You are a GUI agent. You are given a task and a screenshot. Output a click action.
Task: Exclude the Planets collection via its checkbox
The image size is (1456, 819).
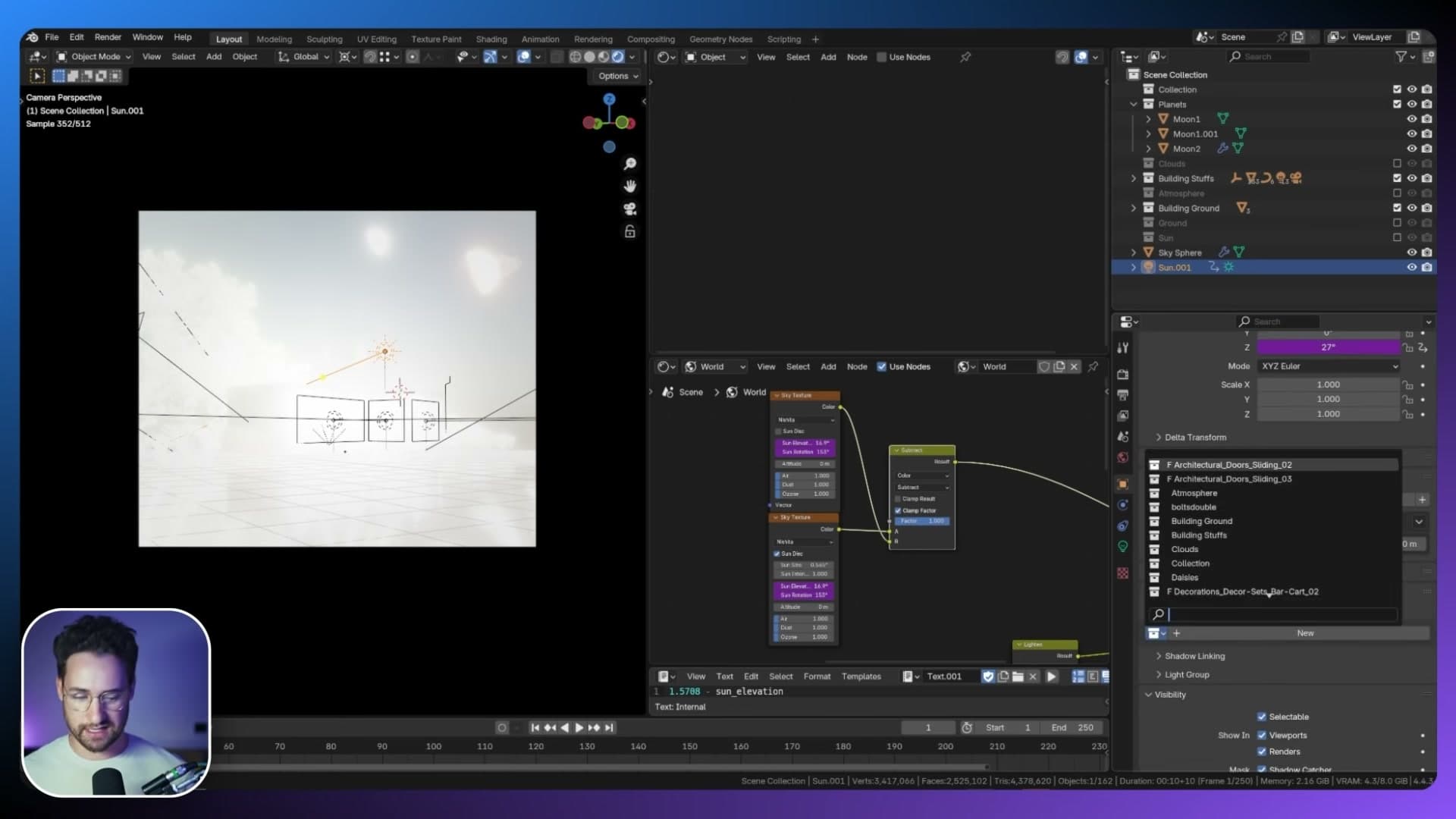(1397, 104)
